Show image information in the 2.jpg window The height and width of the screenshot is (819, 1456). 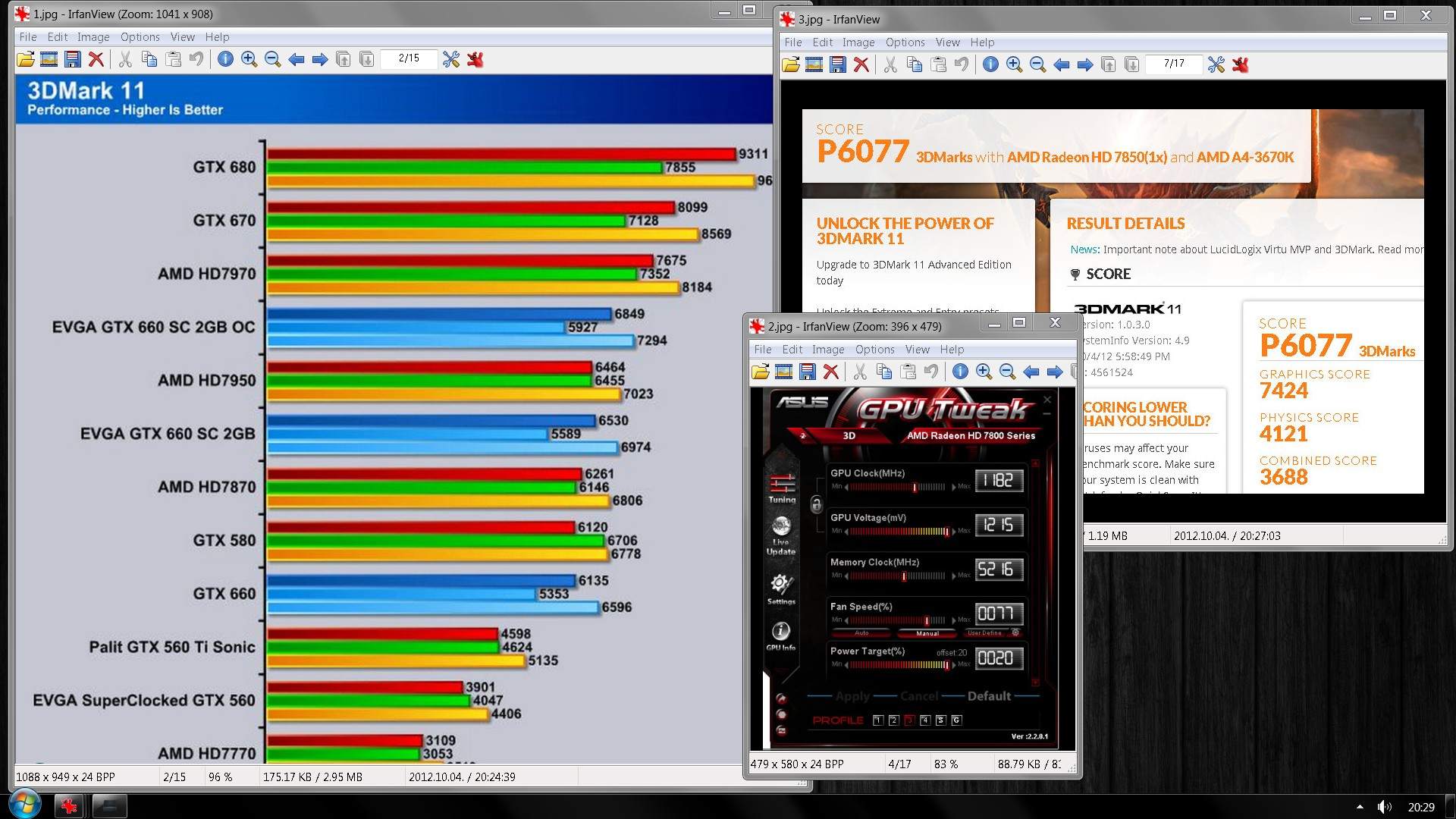960,372
